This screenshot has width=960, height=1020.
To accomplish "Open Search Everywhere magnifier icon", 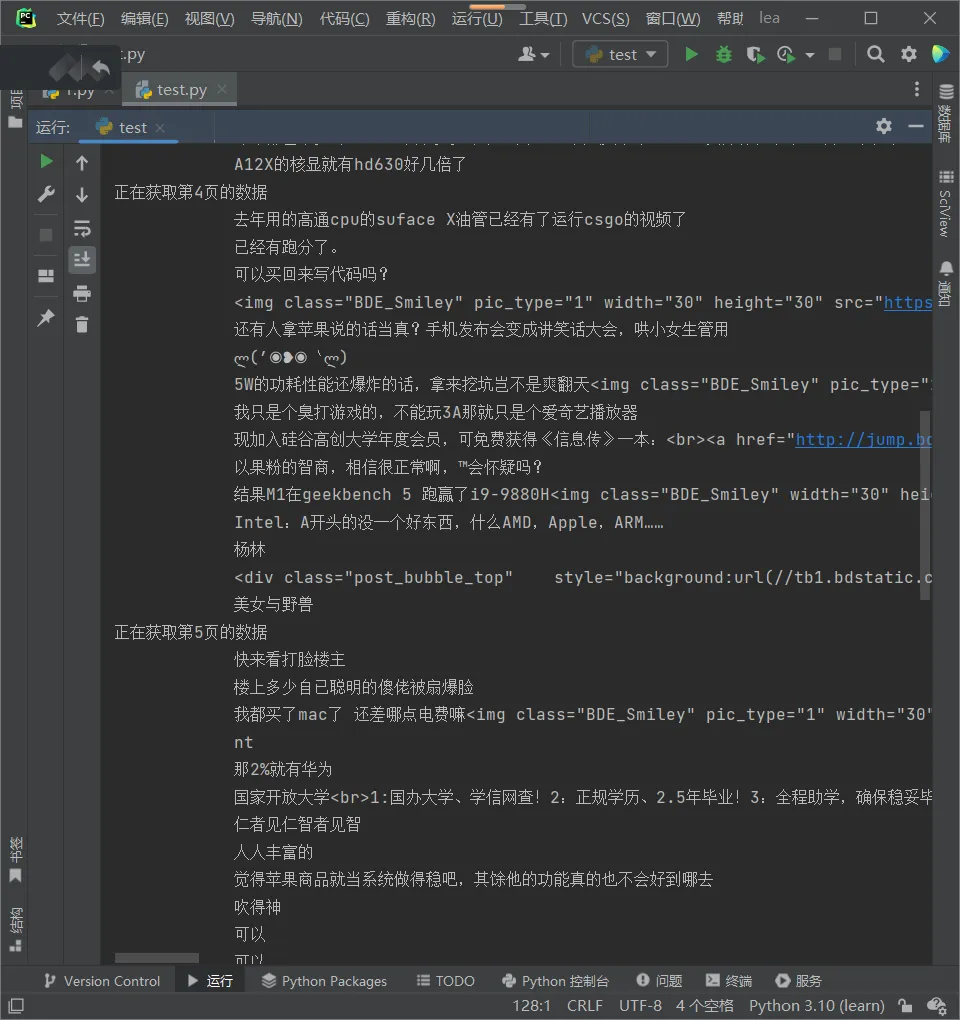I will point(876,55).
